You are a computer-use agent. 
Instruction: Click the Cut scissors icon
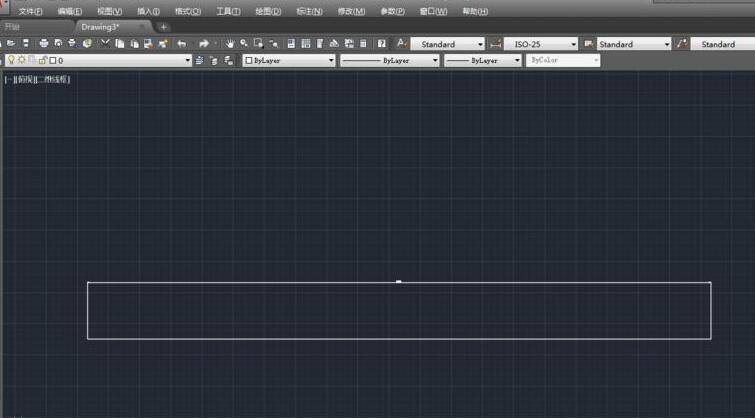point(105,44)
